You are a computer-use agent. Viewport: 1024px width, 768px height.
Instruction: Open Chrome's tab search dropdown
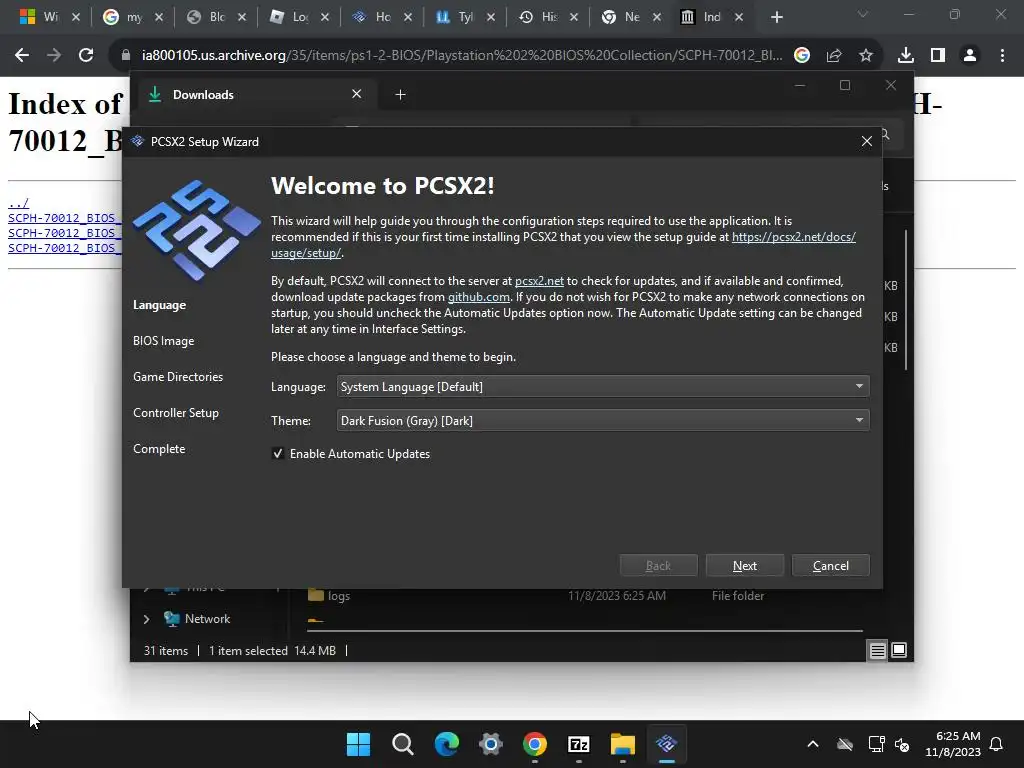click(x=863, y=14)
